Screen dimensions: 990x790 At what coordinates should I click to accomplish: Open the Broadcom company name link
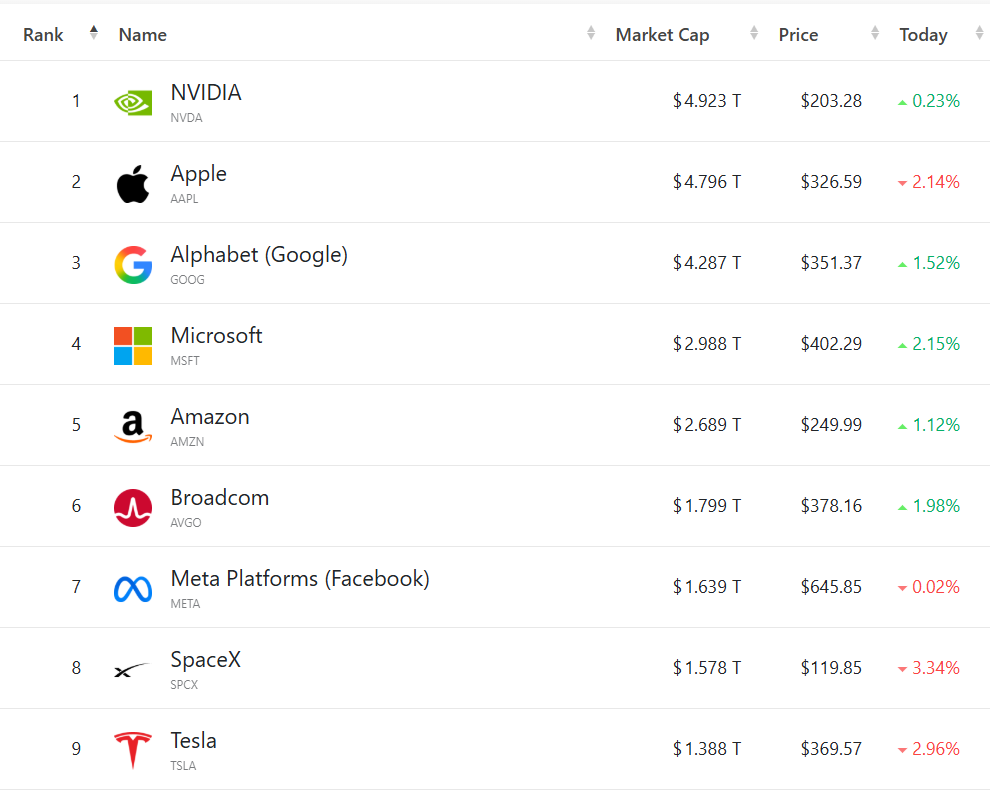tap(220, 498)
